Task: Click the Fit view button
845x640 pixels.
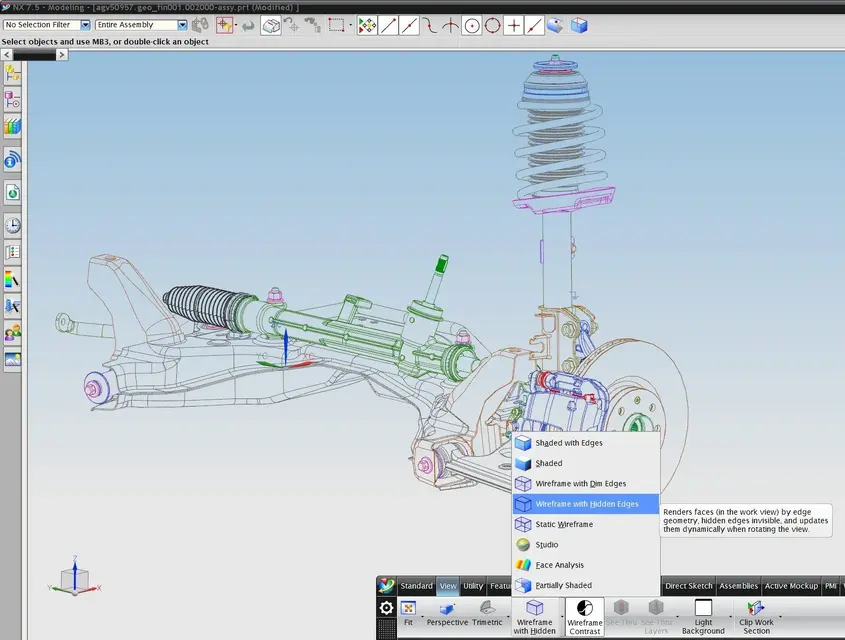Action: click(408, 614)
